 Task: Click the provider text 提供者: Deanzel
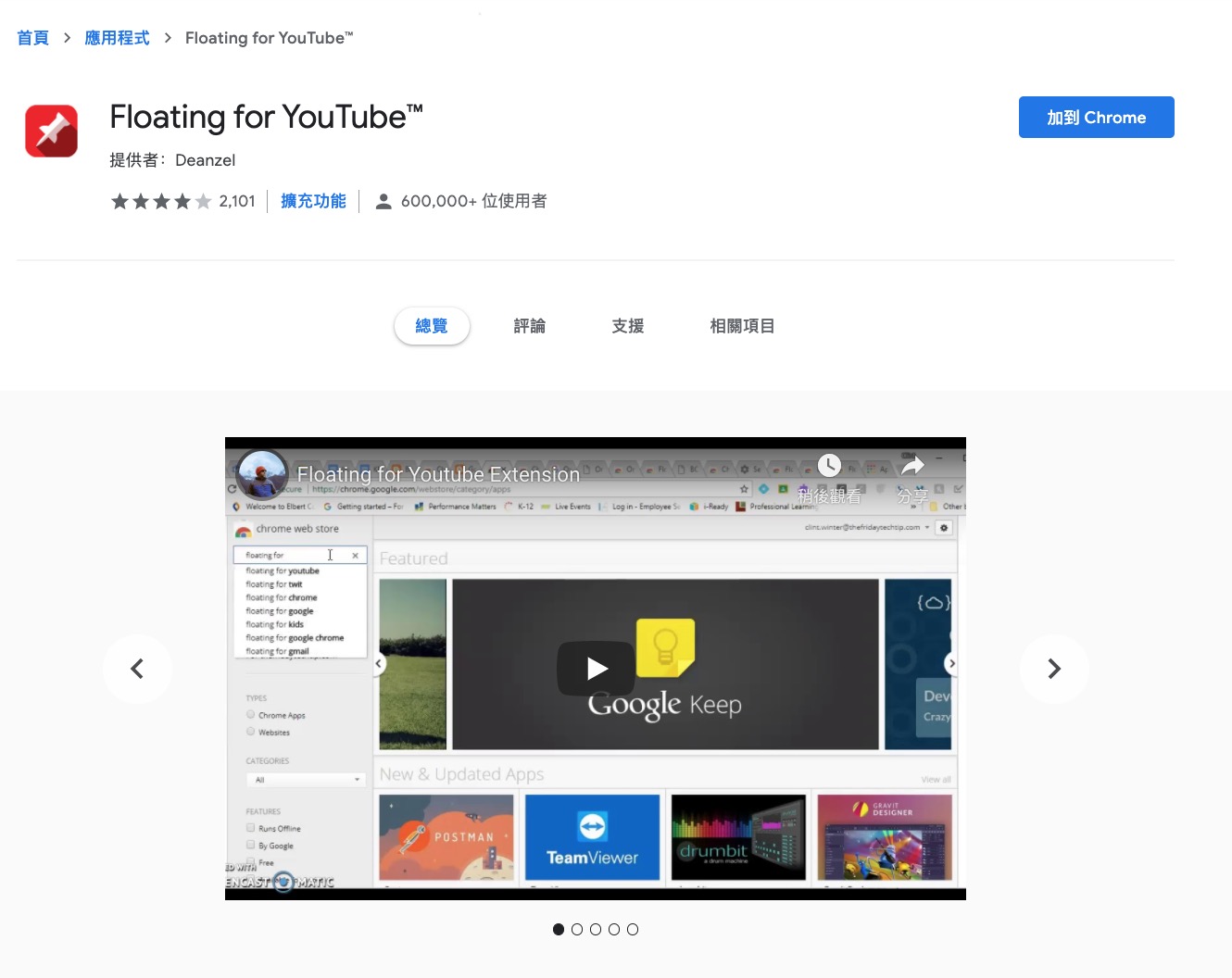[172, 160]
